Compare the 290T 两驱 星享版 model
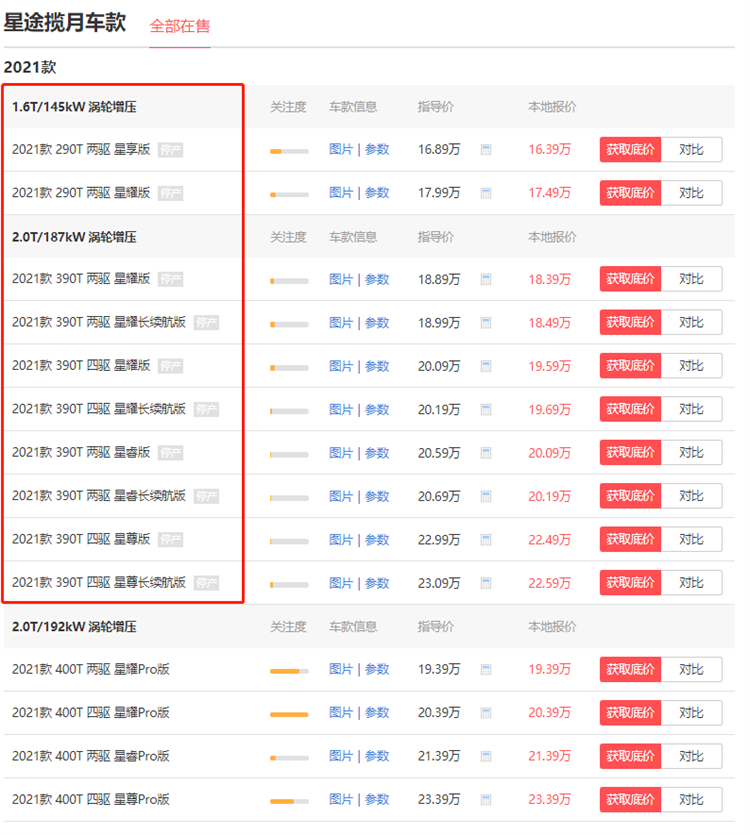Screen dimensions: 750x835 pyautogui.click(x=691, y=150)
